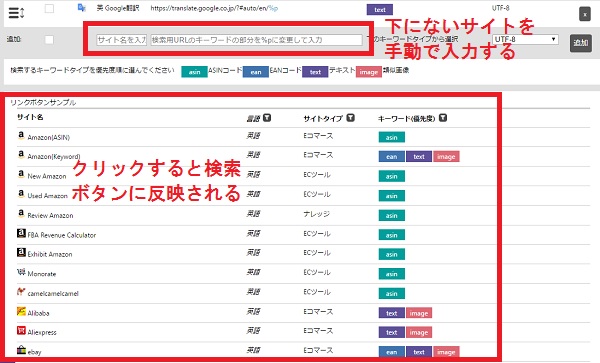Image resolution: width=600 pixels, height=363 pixels.
Task: Add Review Amazon from the sample list
Action: (50, 215)
